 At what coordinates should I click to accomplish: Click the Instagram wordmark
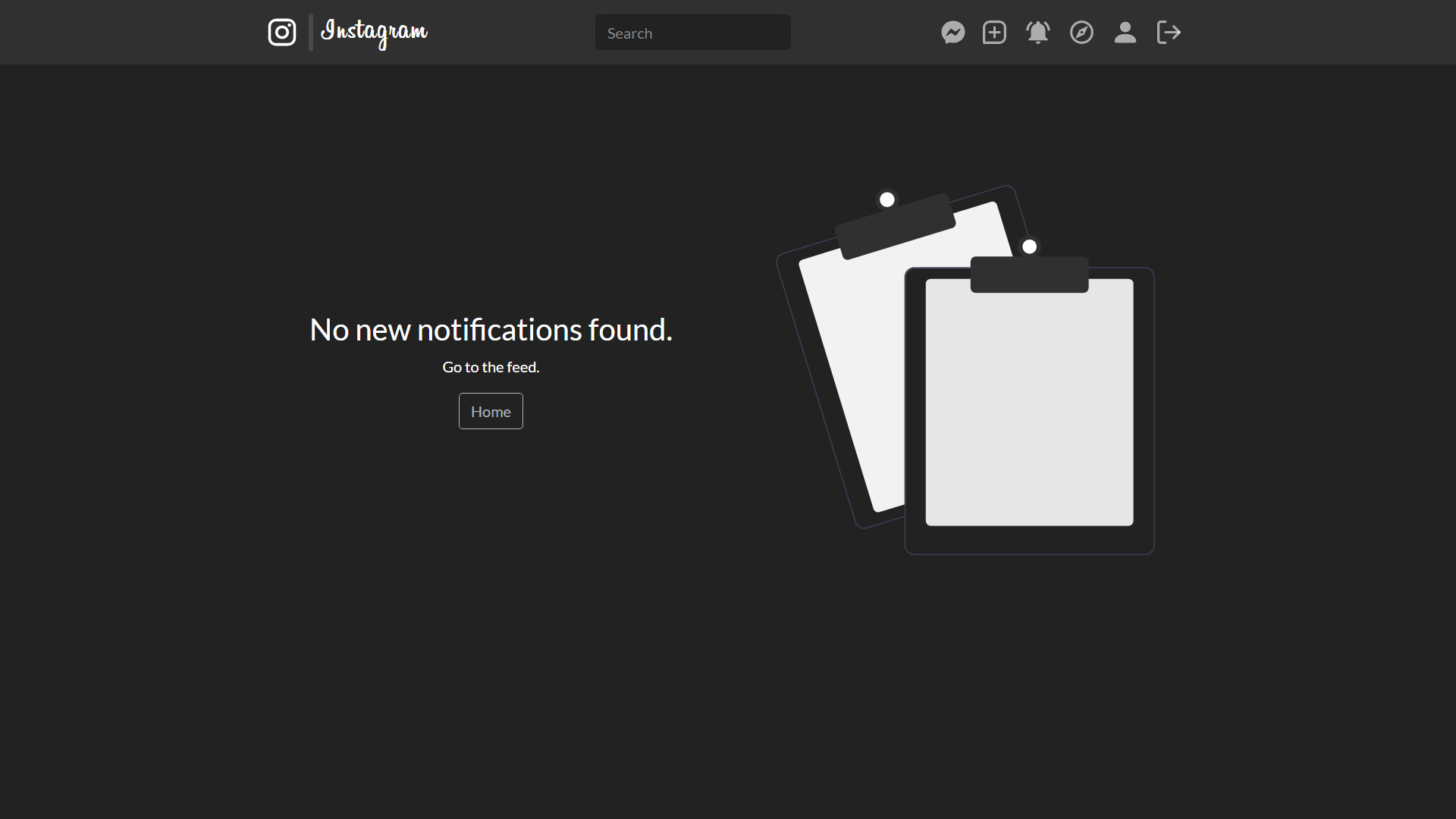pos(374,33)
